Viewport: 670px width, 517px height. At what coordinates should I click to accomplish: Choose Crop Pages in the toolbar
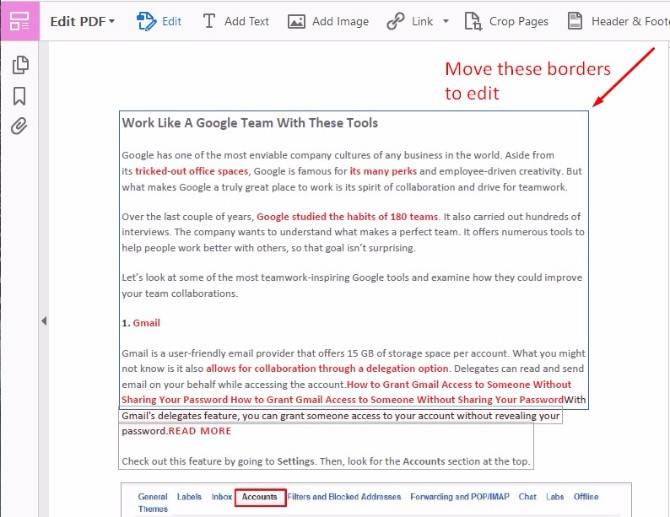[x=518, y=21]
